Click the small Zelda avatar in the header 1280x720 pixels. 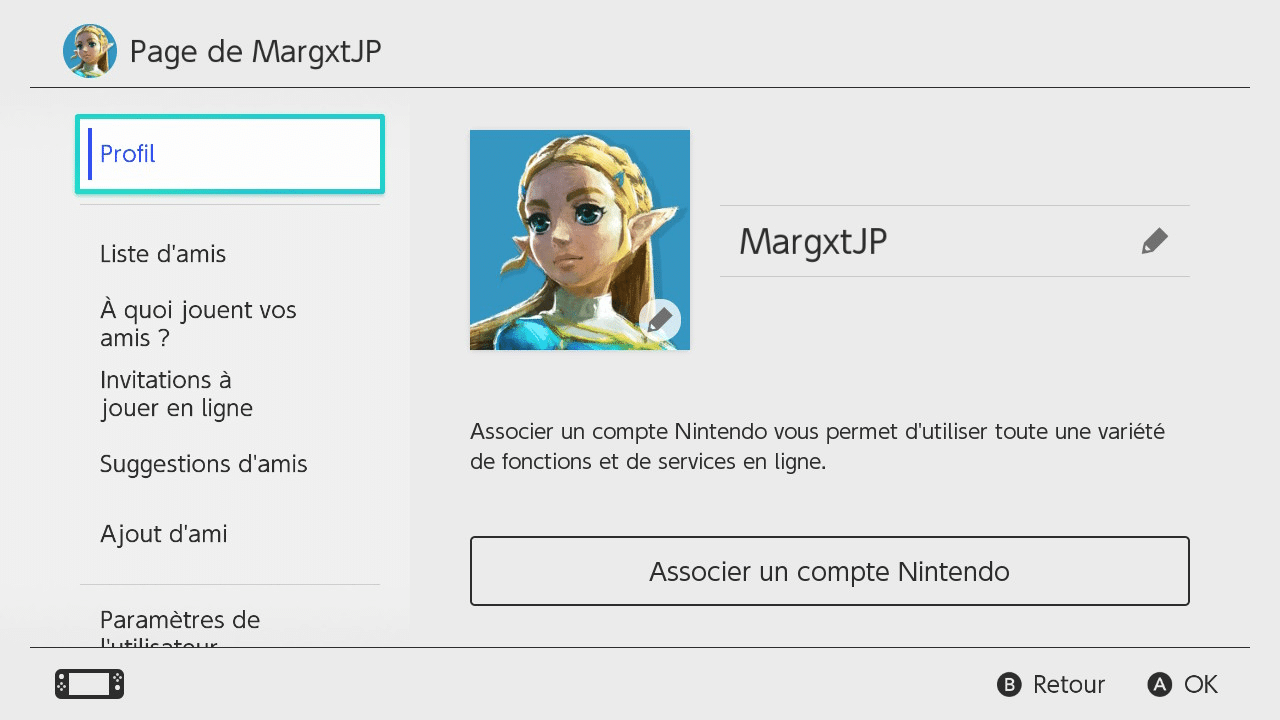[90, 51]
